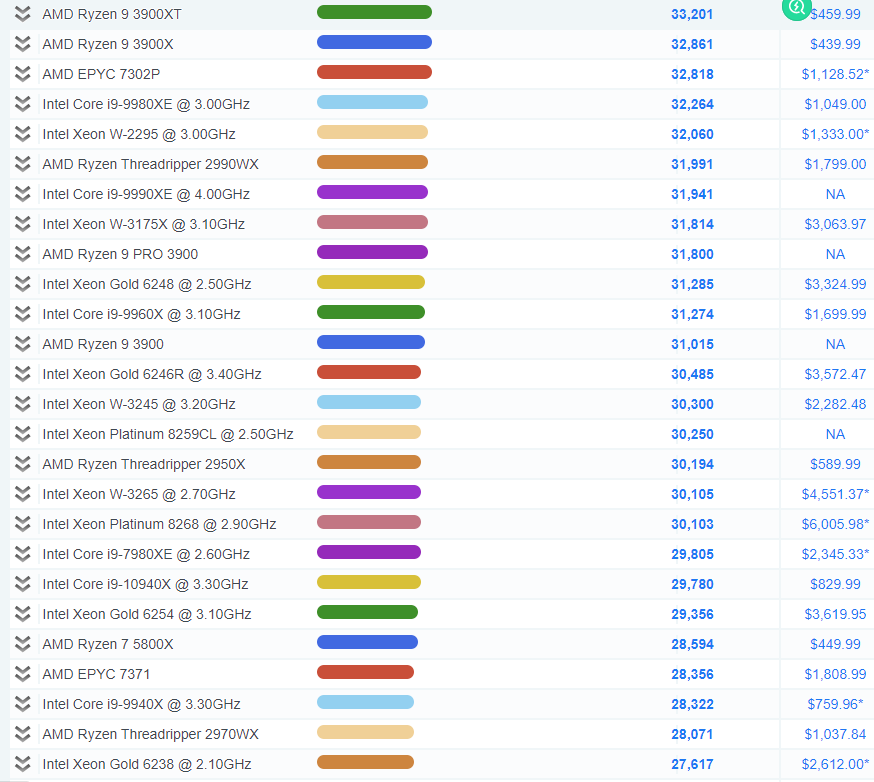This screenshot has height=782, width=874.
Task: Expand the Threadripper 2970WX row chevron
Action: click(22, 734)
